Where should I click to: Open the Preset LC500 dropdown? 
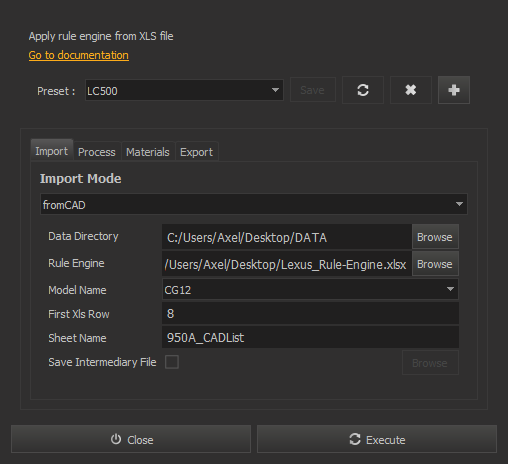click(x=184, y=90)
